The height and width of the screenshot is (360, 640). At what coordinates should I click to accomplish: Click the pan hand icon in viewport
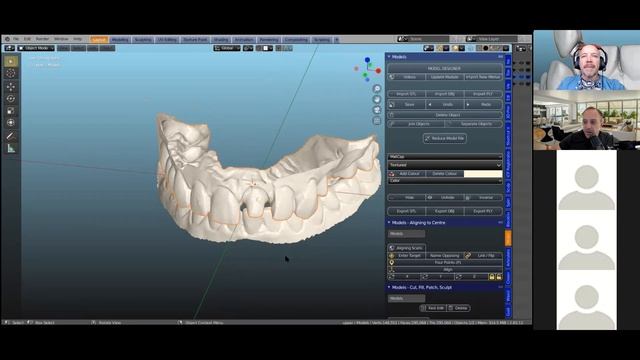[x=377, y=99]
